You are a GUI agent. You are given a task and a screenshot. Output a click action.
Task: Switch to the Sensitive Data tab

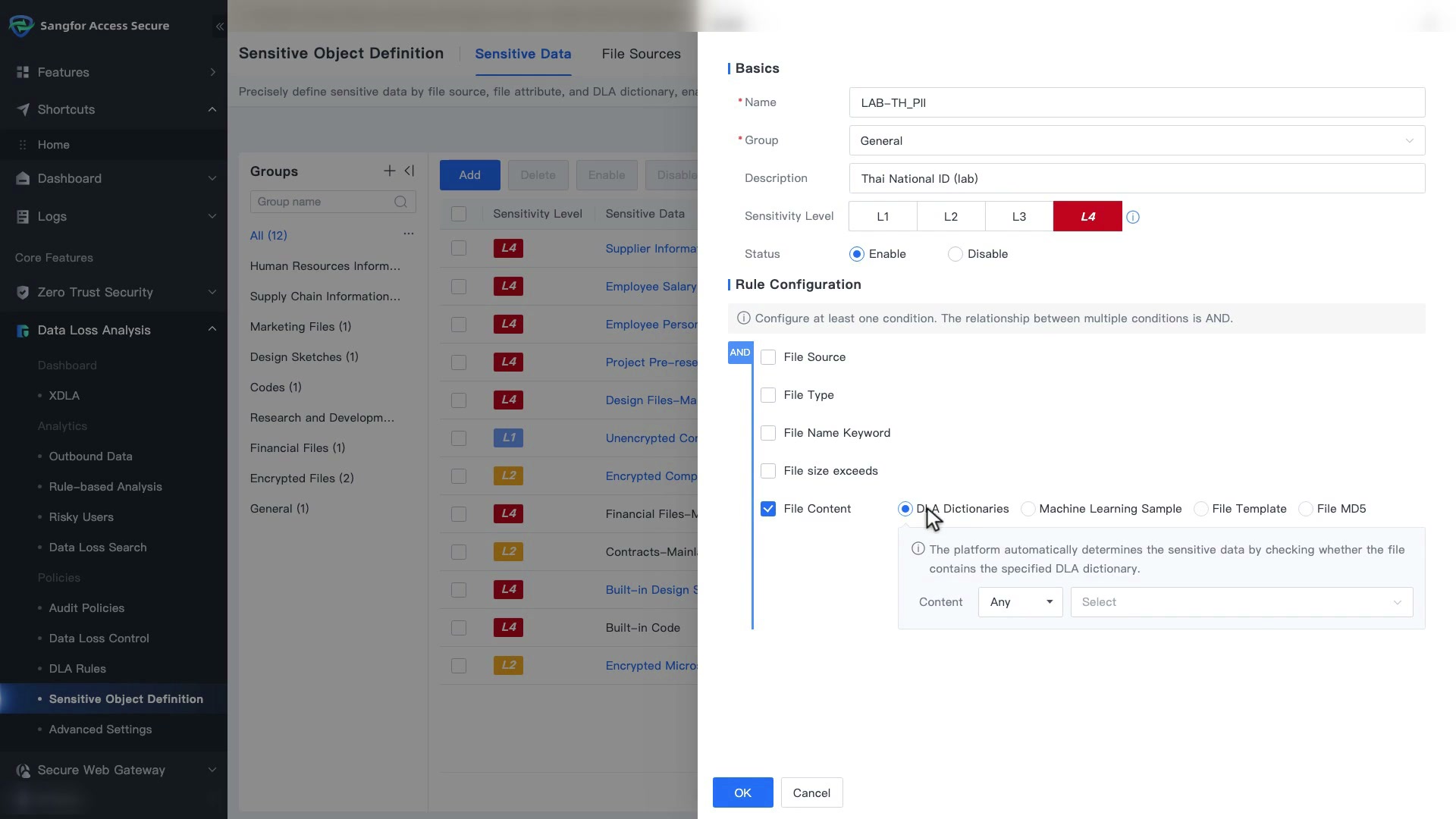(522, 54)
